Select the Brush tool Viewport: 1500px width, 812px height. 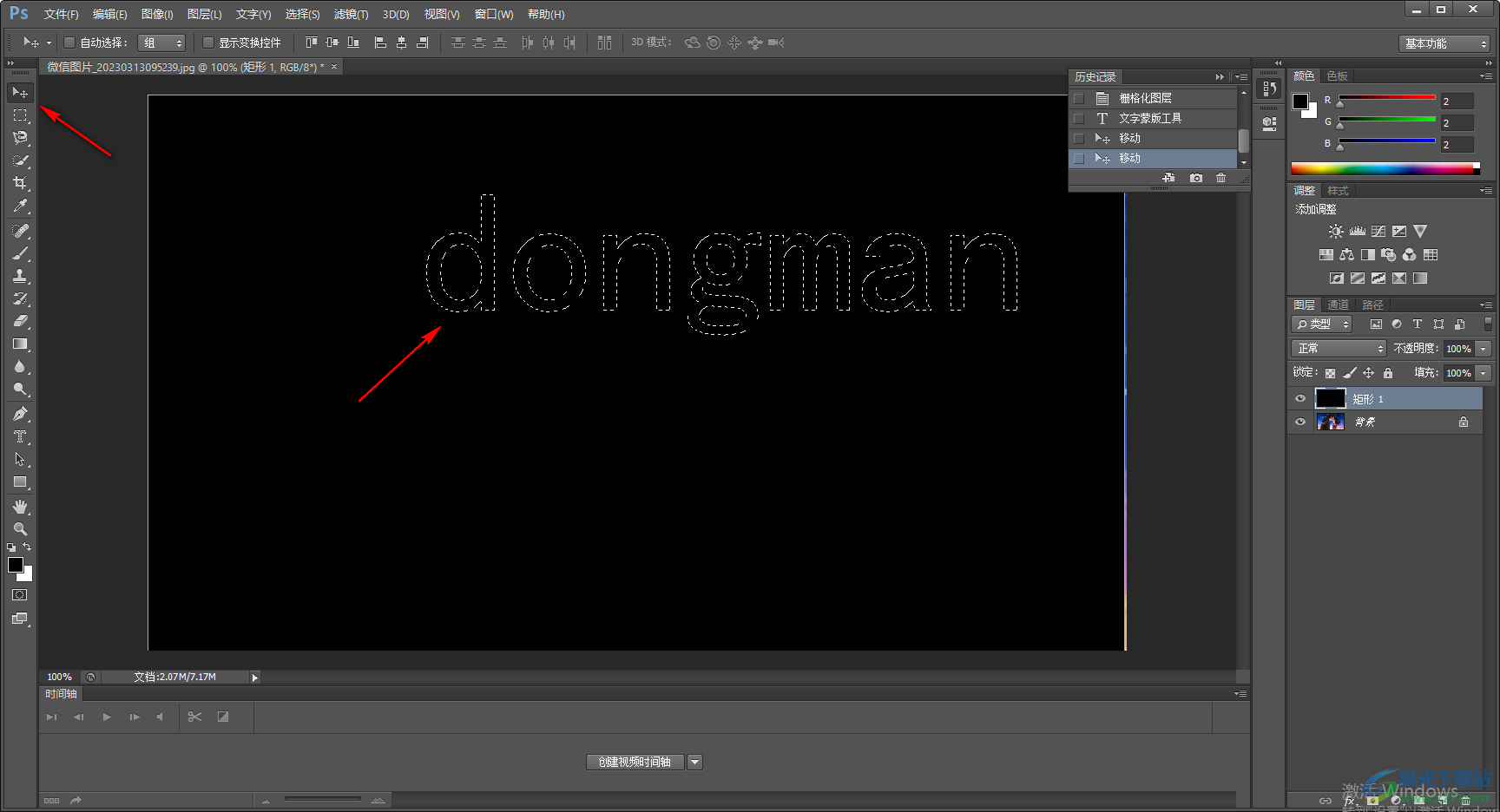(x=20, y=253)
